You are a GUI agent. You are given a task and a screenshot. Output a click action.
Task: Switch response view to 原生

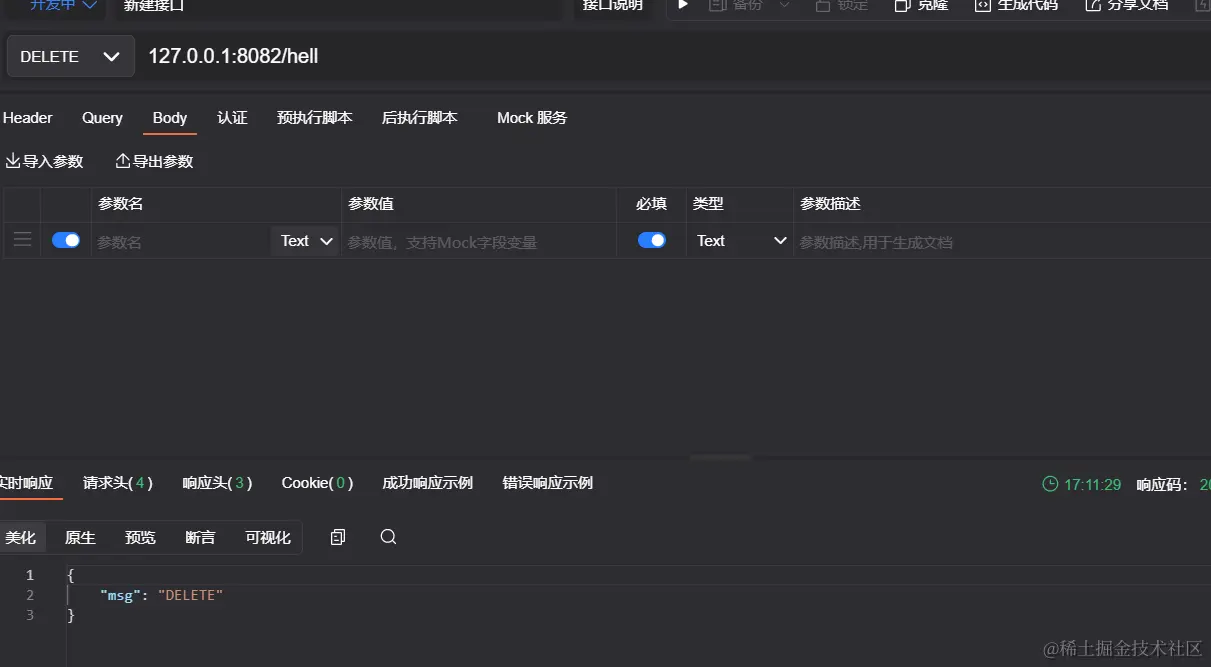80,538
